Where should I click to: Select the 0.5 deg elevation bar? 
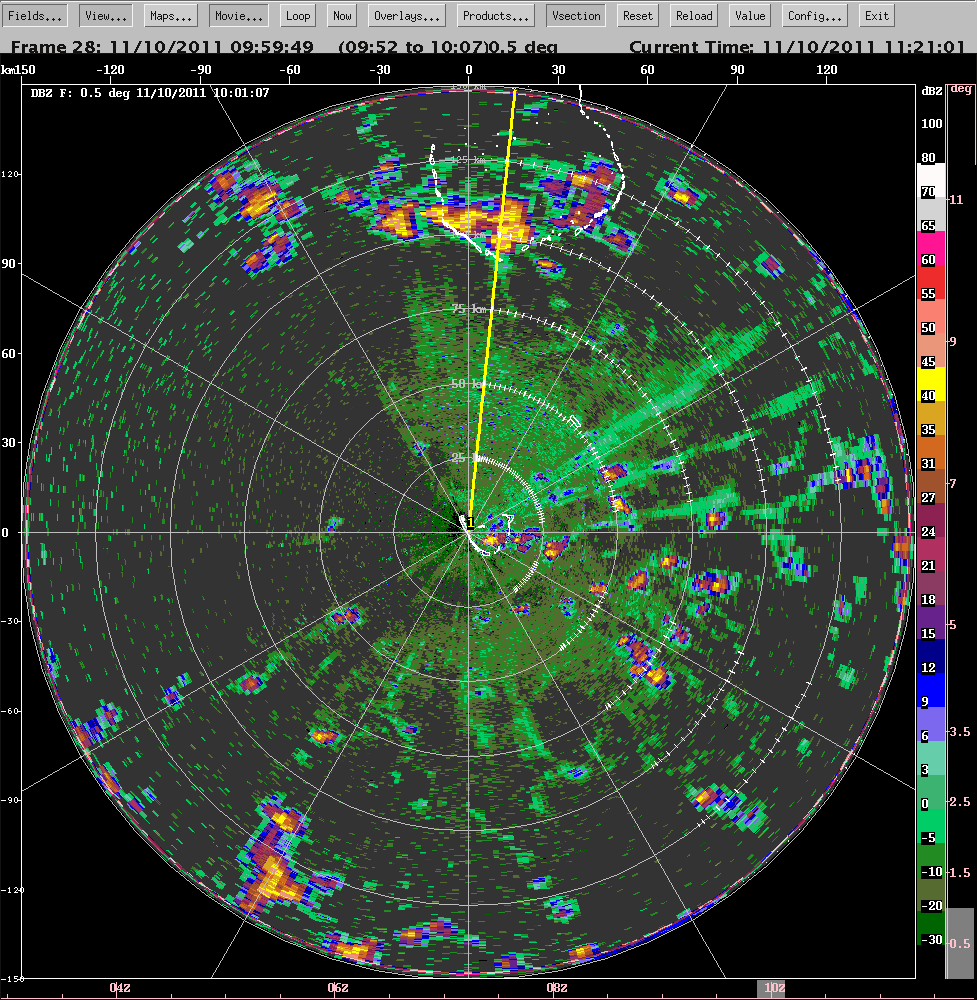coord(959,943)
